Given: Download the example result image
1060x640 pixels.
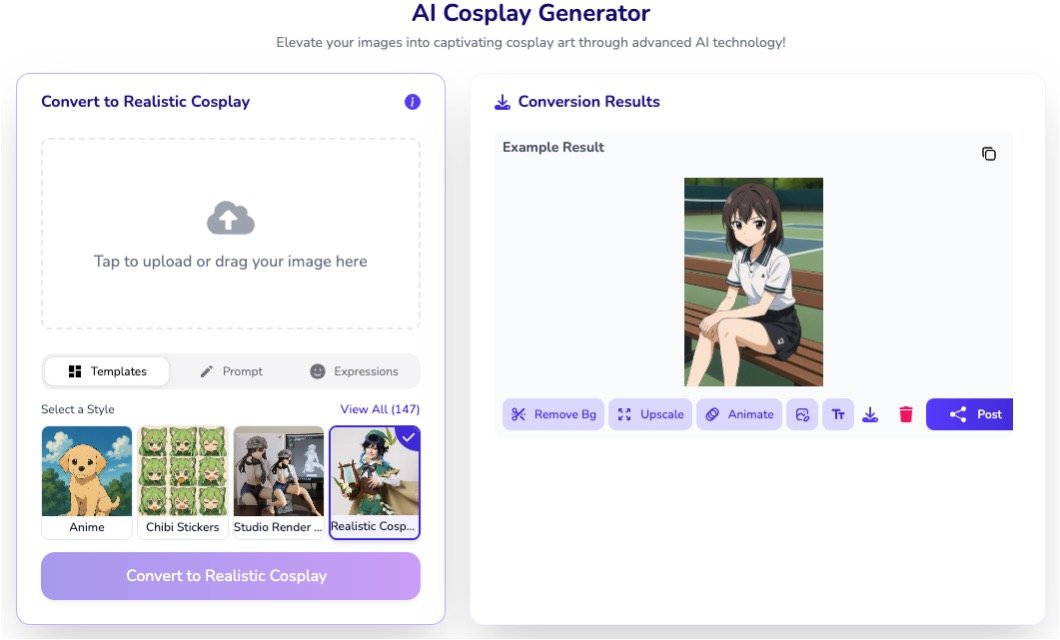Looking at the screenshot, I should [x=870, y=414].
